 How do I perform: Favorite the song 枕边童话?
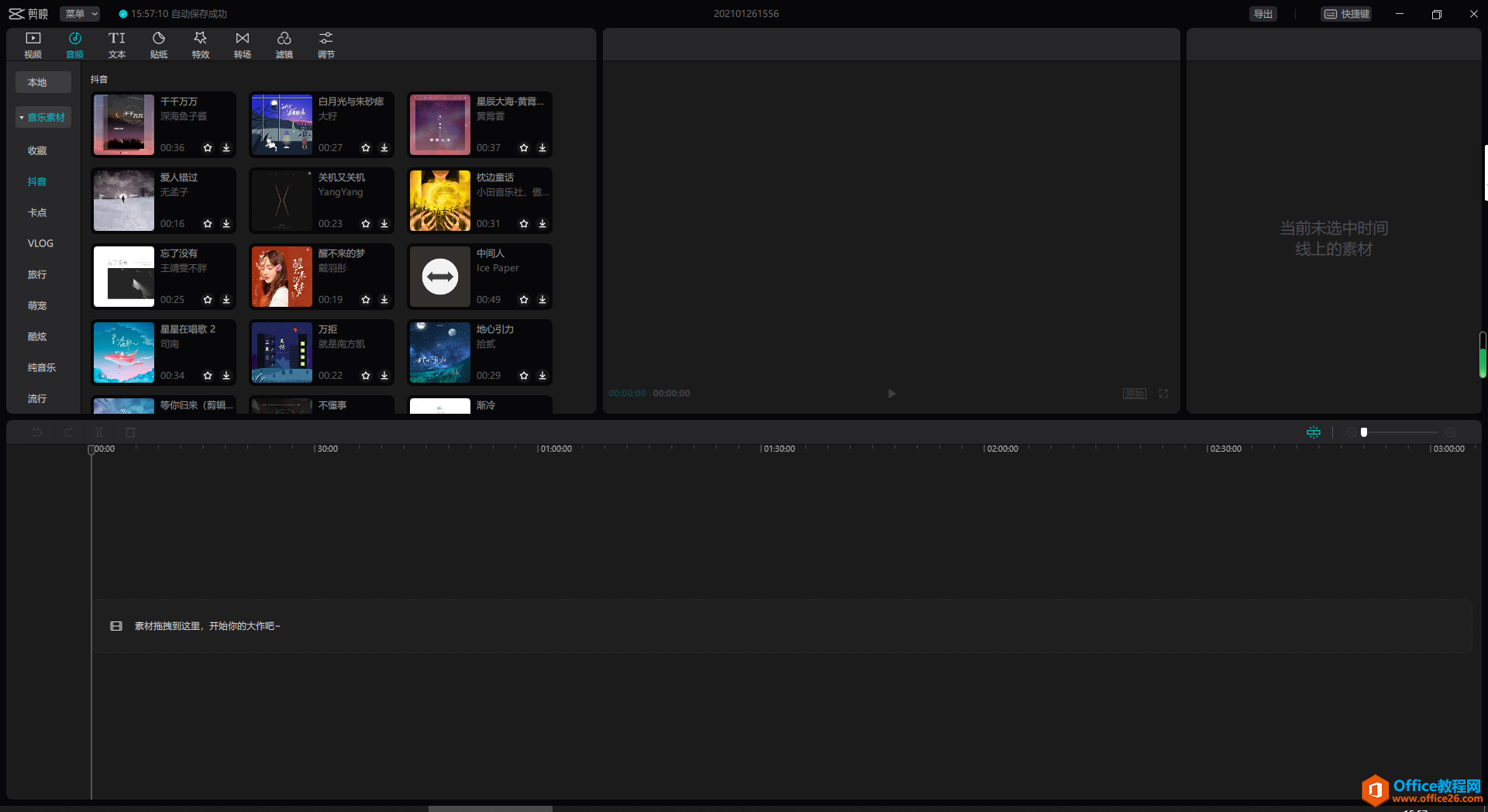click(524, 224)
